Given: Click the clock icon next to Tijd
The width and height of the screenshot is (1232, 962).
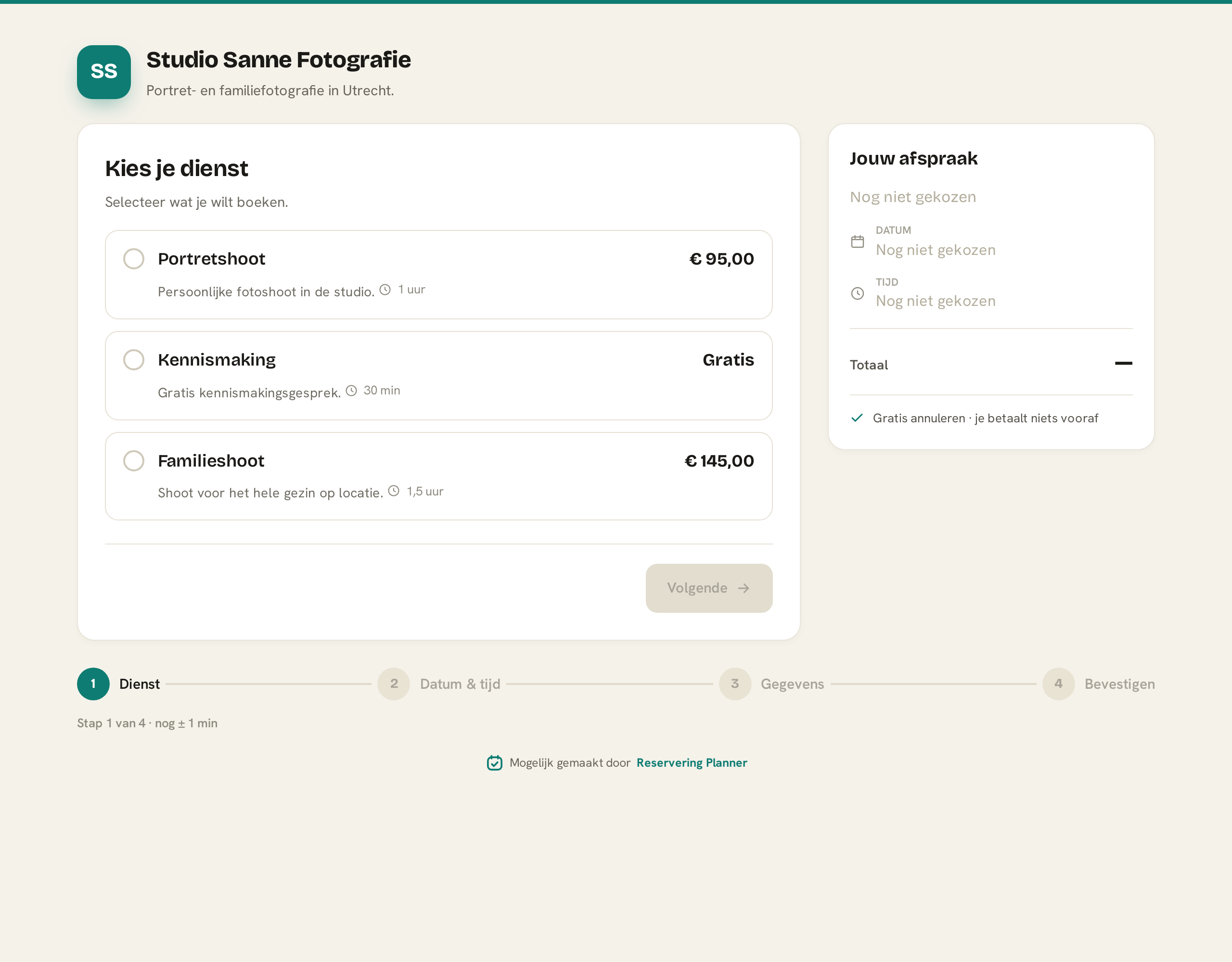Looking at the screenshot, I should click(858, 293).
